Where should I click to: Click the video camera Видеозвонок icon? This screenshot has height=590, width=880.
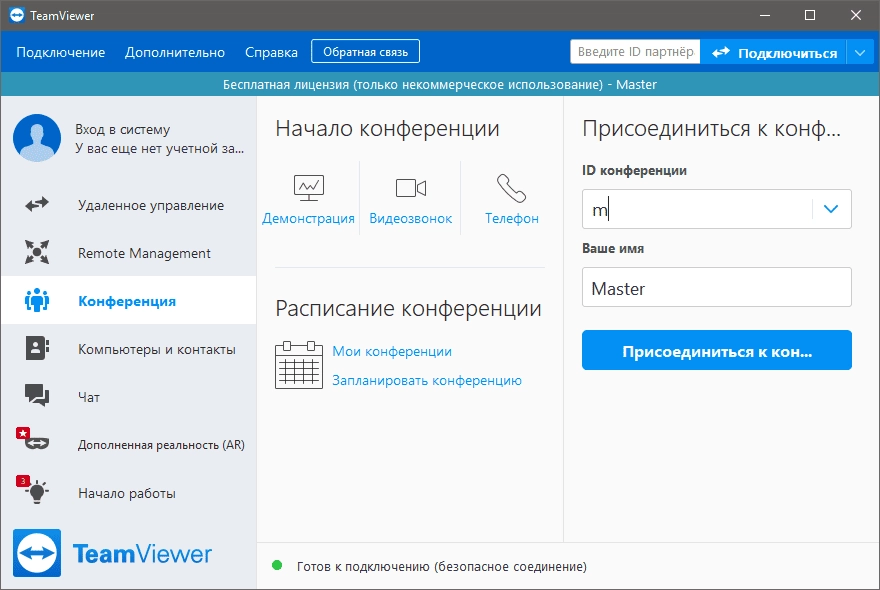(x=411, y=187)
